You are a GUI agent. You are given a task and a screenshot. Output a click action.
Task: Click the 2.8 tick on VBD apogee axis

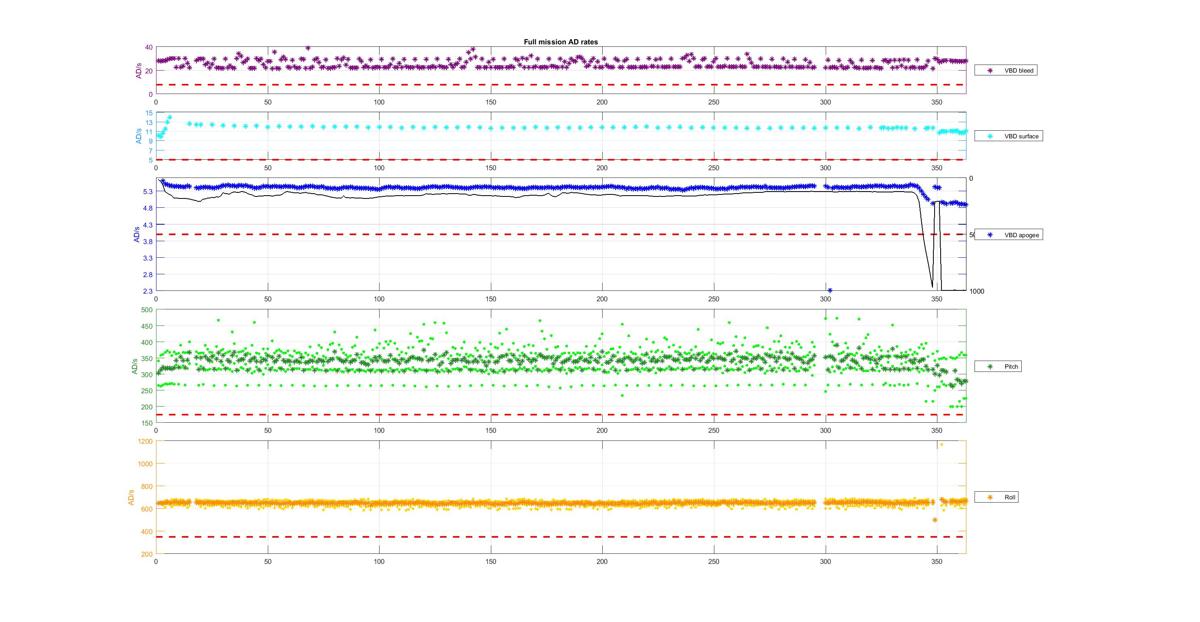pos(147,274)
